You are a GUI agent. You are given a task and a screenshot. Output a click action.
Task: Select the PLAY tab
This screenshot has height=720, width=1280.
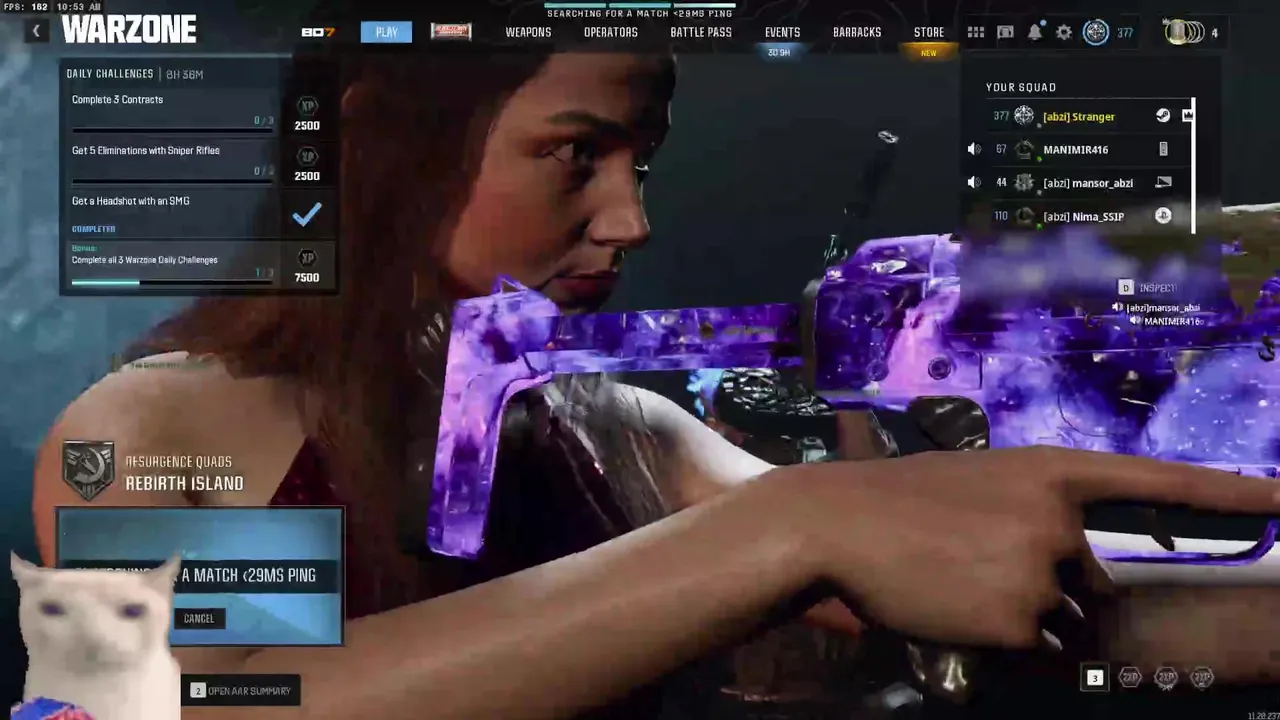point(386,32)
